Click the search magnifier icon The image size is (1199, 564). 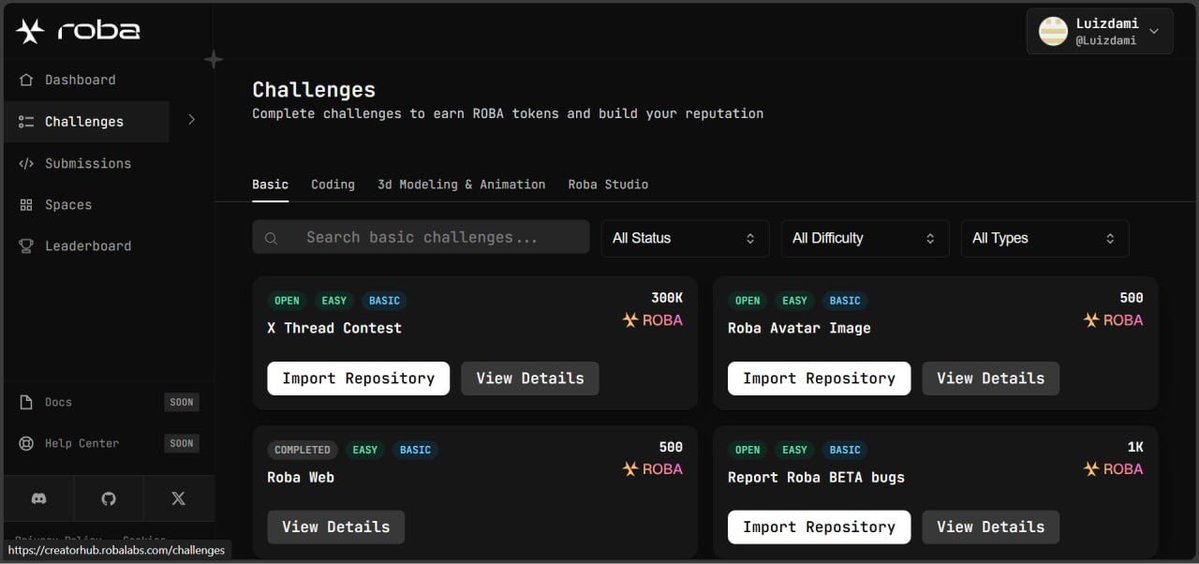tap(271, 238)
